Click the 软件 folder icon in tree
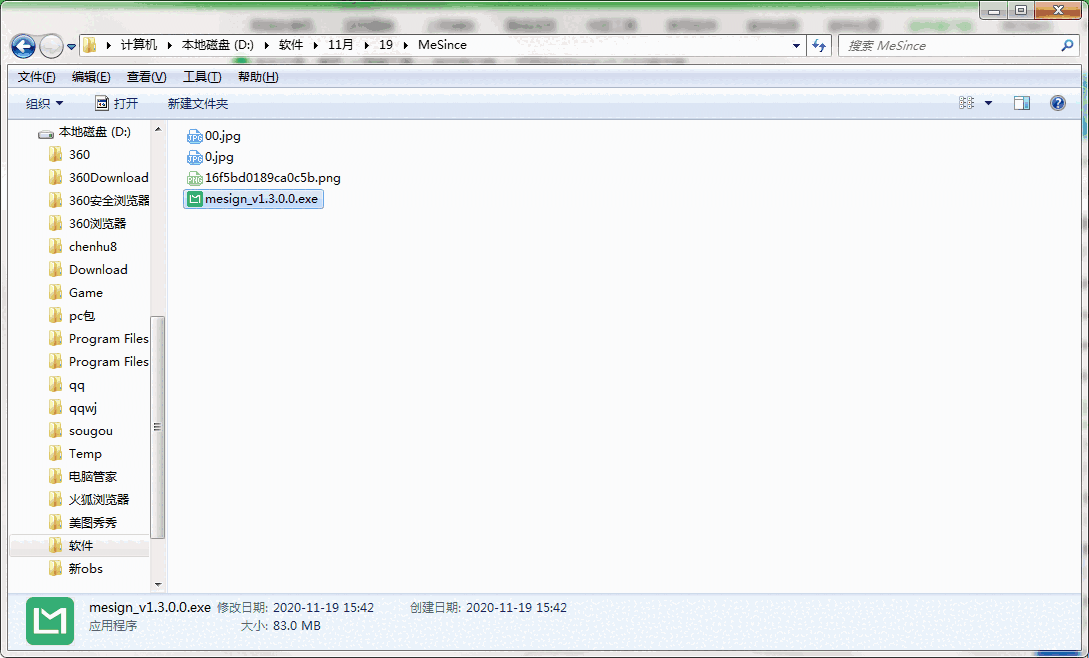The height and width of the screenshot is (658, 1089). pos(56,545)
